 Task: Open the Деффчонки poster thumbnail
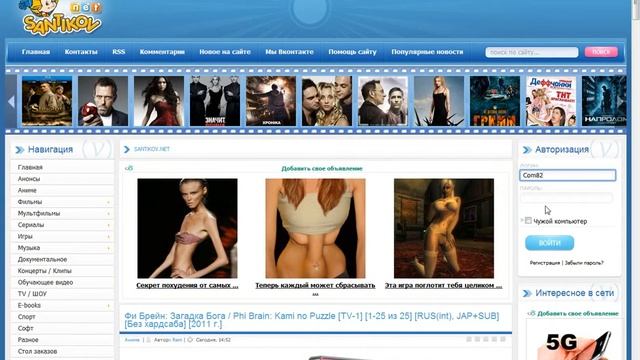[551, 101]
